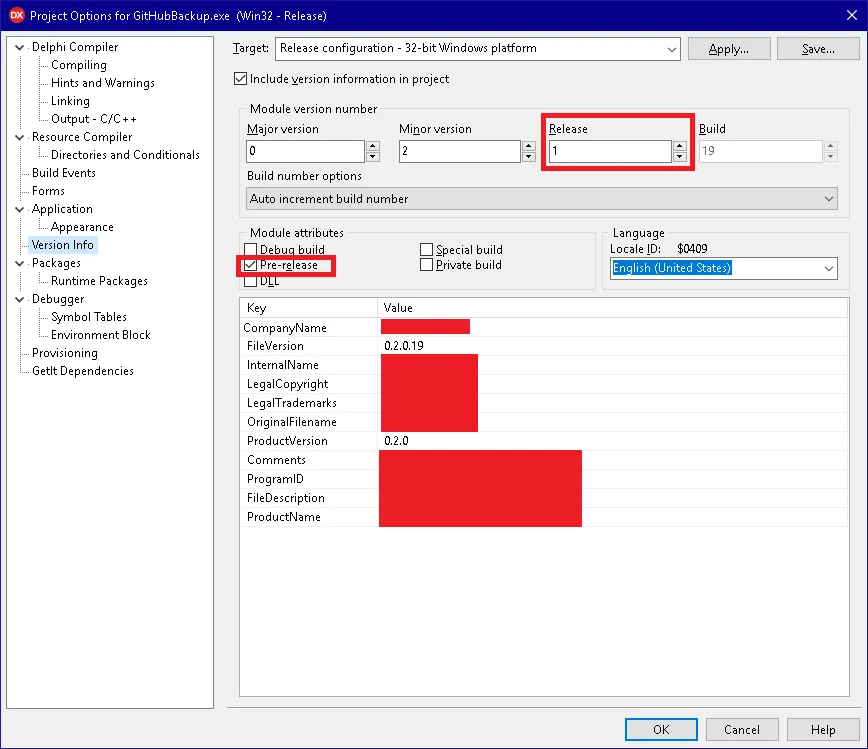Select Version Info tree item
868x749 pixels.
tap(63, 245)
